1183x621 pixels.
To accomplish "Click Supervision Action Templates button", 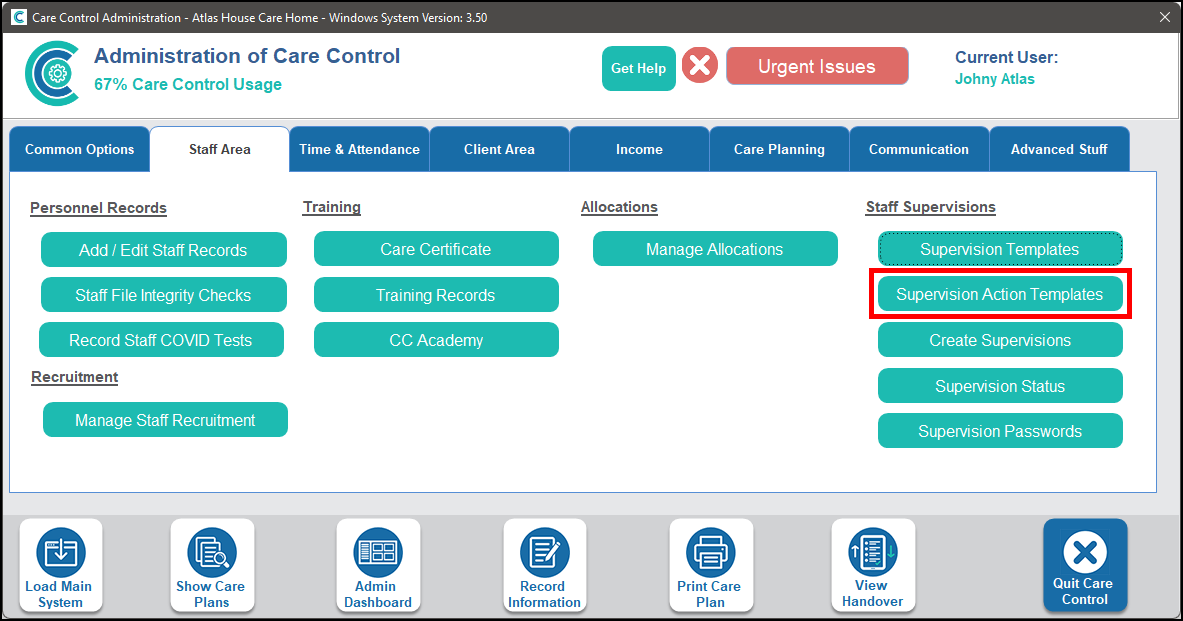I will 999,295.
